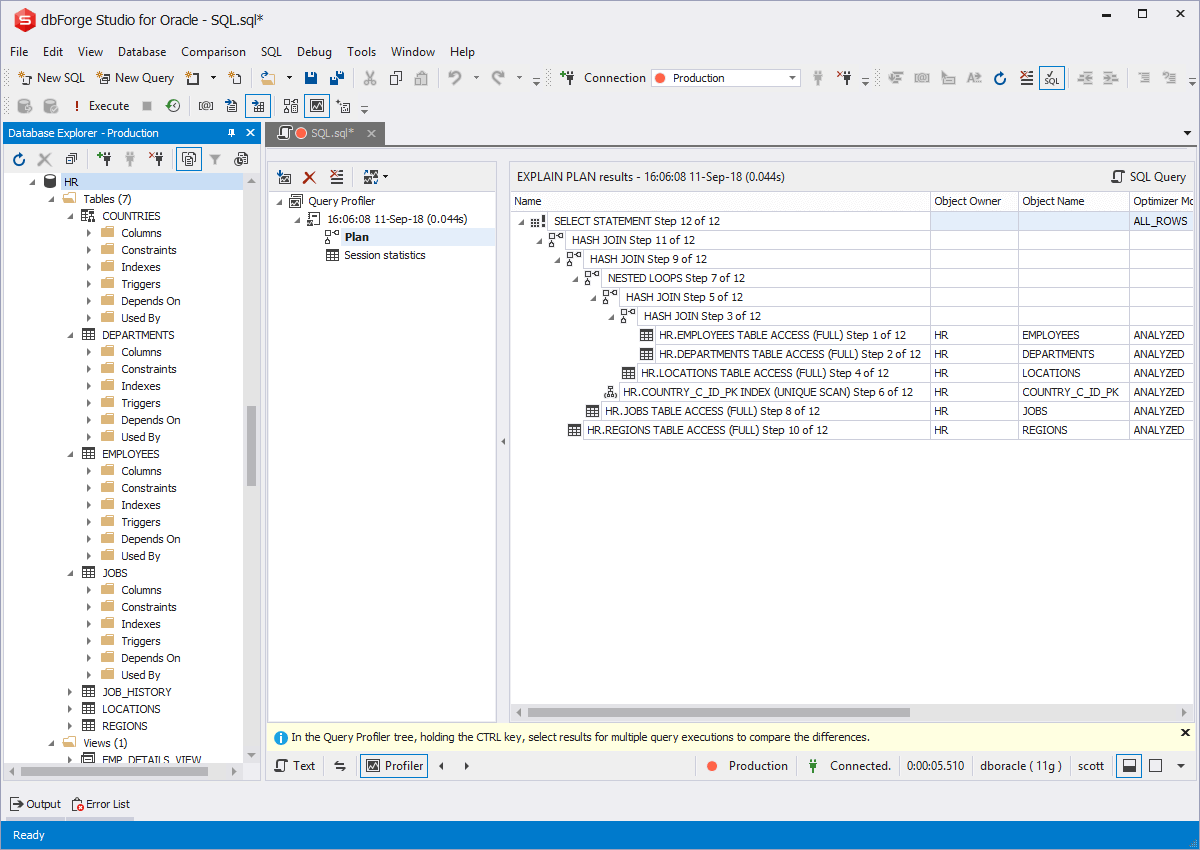Click the Cut scissors icon
The height and width of the screenshot is (850, 1200).
click(370, 78)
